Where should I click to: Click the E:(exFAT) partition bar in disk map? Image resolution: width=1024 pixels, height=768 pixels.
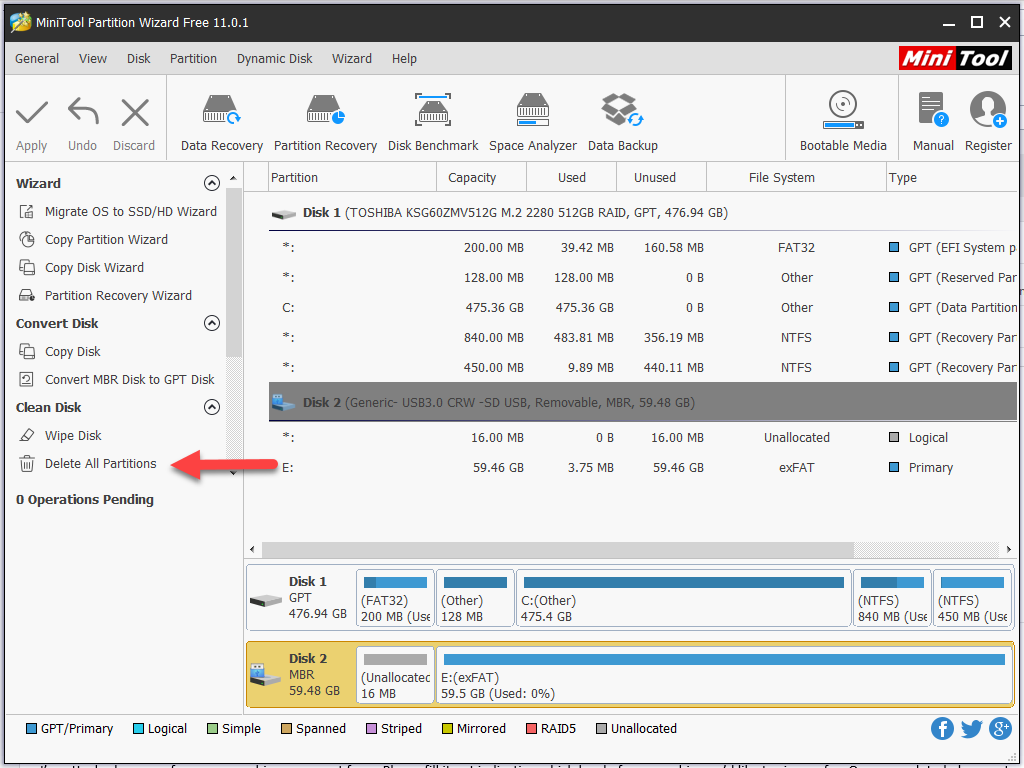(x=724, y=675)
